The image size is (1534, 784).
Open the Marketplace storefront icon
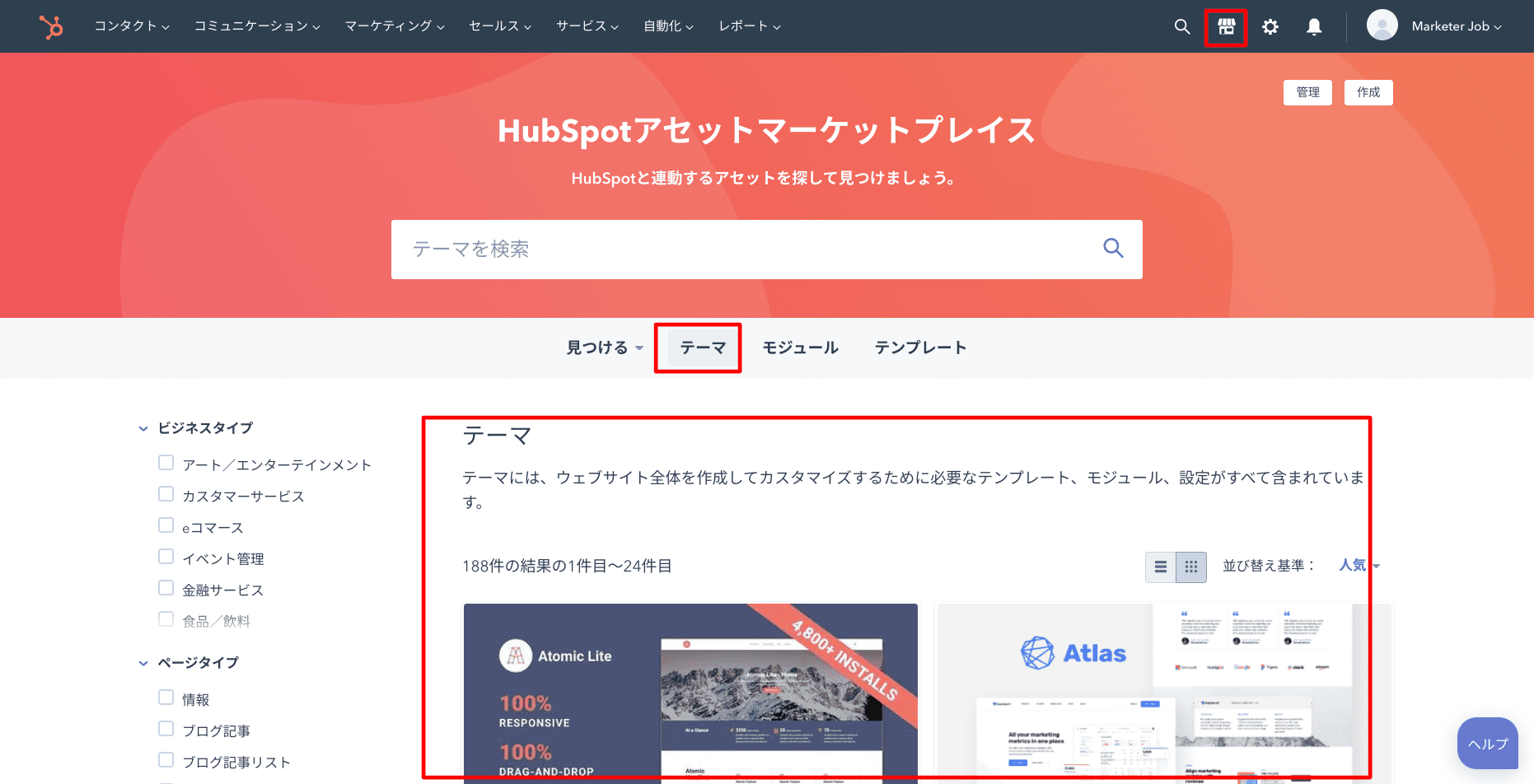click(1226, 26)
